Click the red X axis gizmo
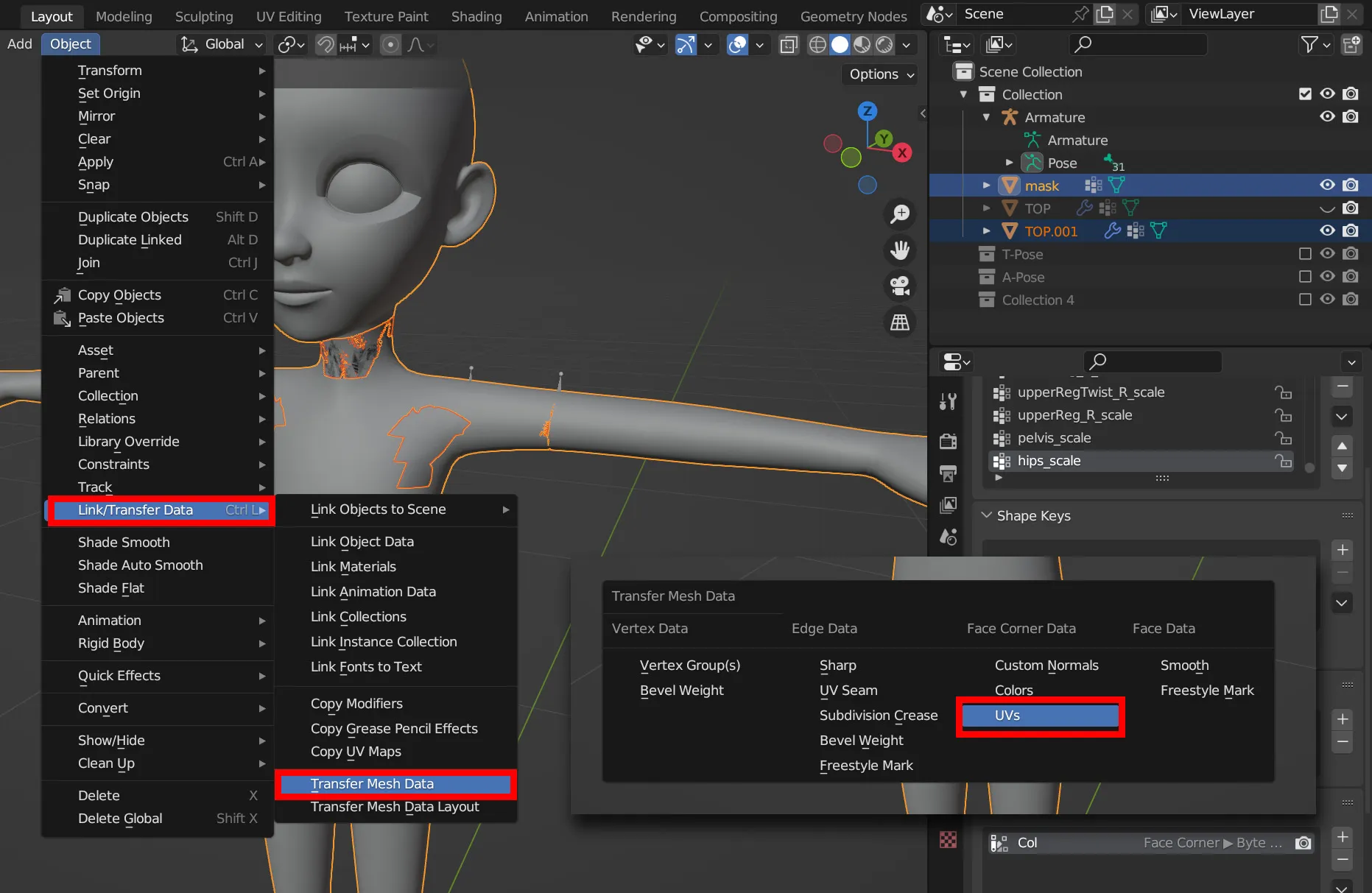 coord(902,152)
